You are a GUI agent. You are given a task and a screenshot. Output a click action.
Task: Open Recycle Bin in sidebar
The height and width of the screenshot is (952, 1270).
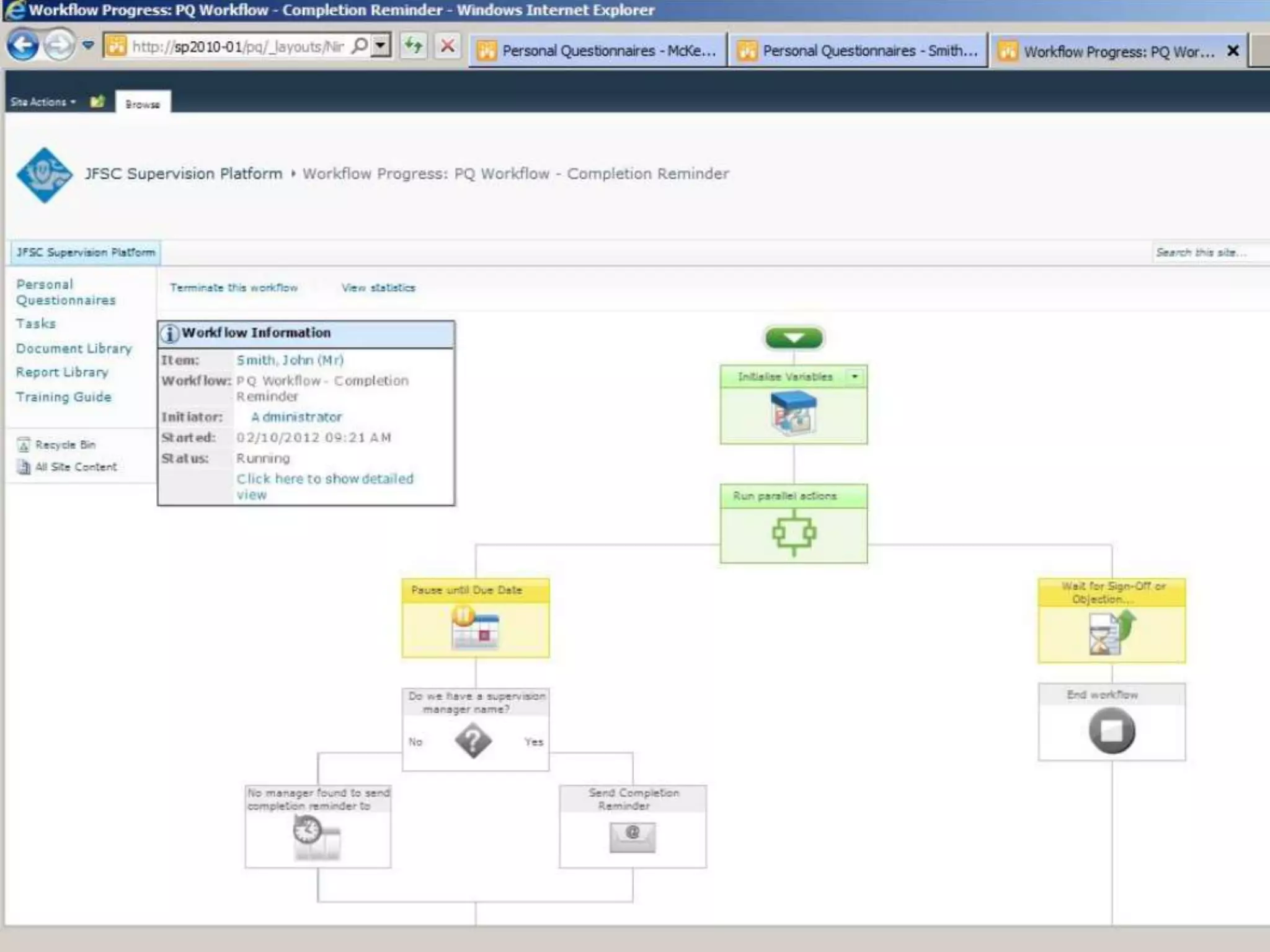64,444
